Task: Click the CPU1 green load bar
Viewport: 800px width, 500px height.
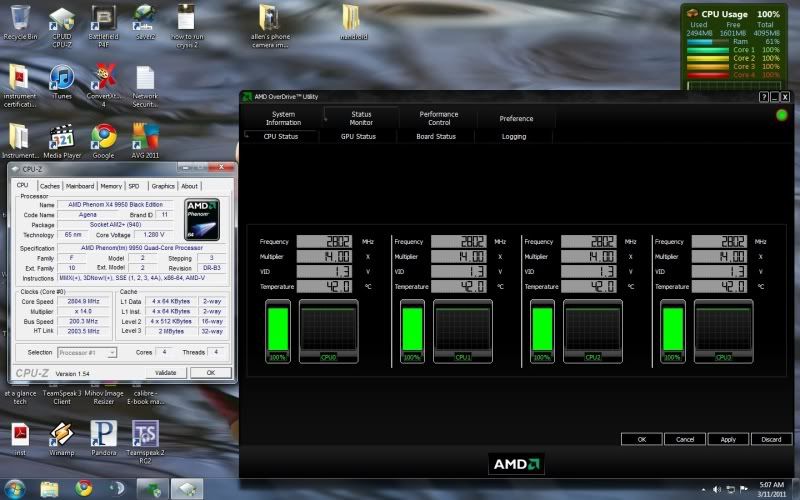Action: pyautogui.click(x=412, y=330)
